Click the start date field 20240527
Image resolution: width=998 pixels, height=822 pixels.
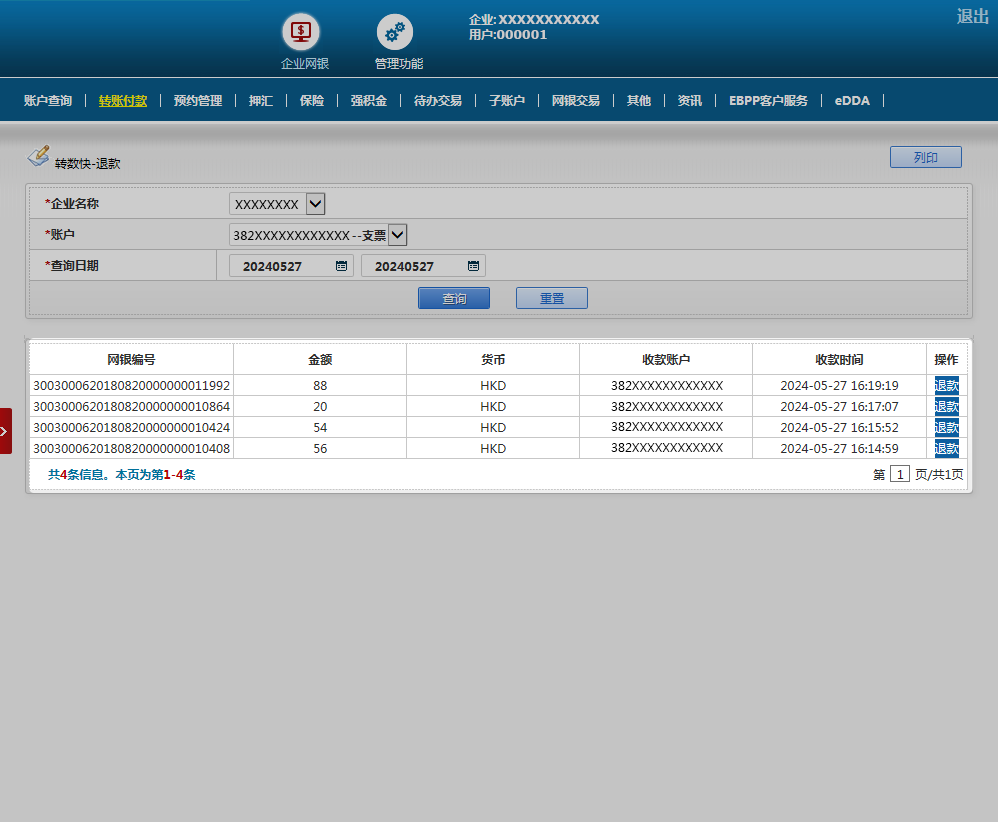280,266
